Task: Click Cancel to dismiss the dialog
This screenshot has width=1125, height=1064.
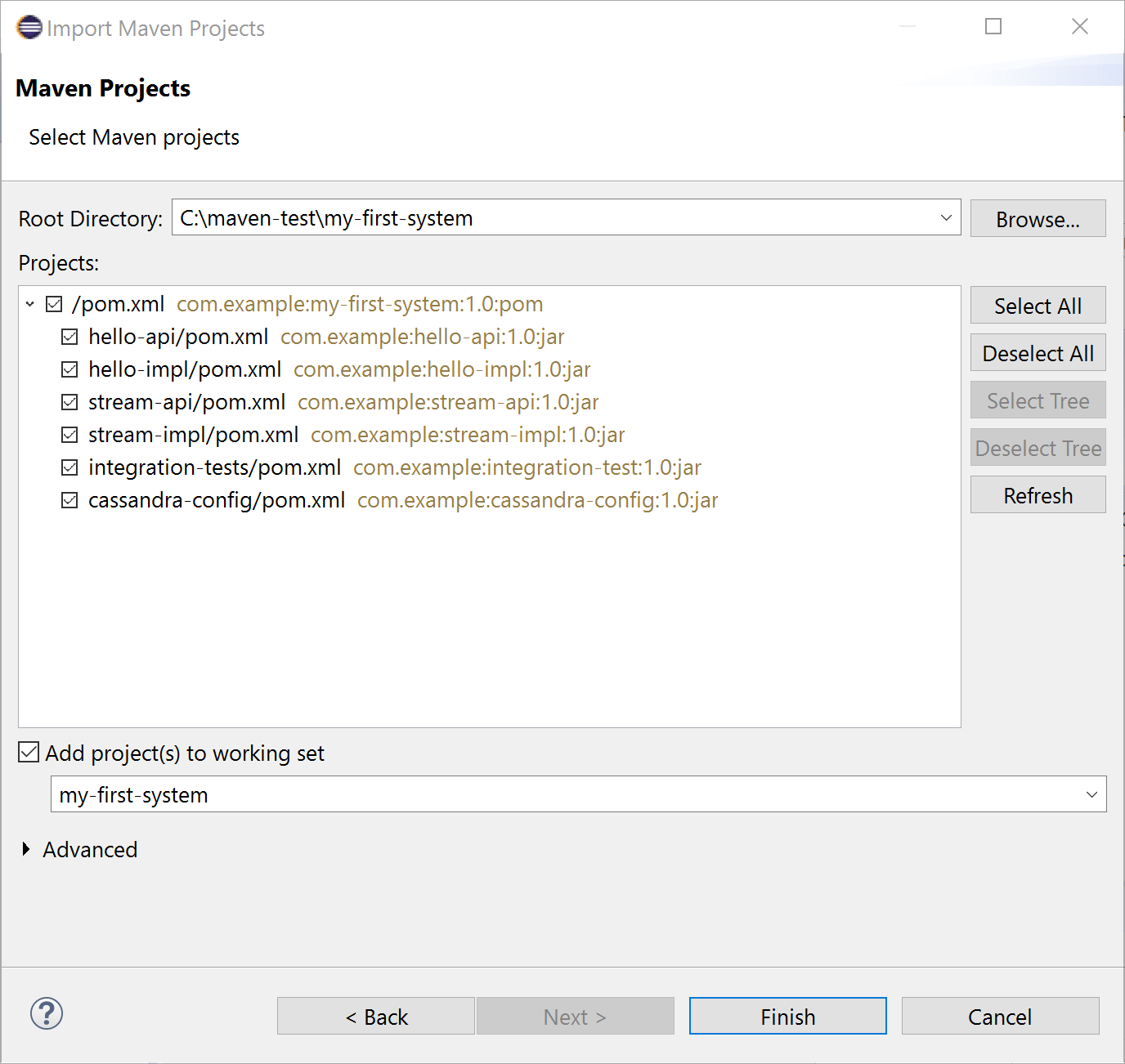Action: point(999,1016)
